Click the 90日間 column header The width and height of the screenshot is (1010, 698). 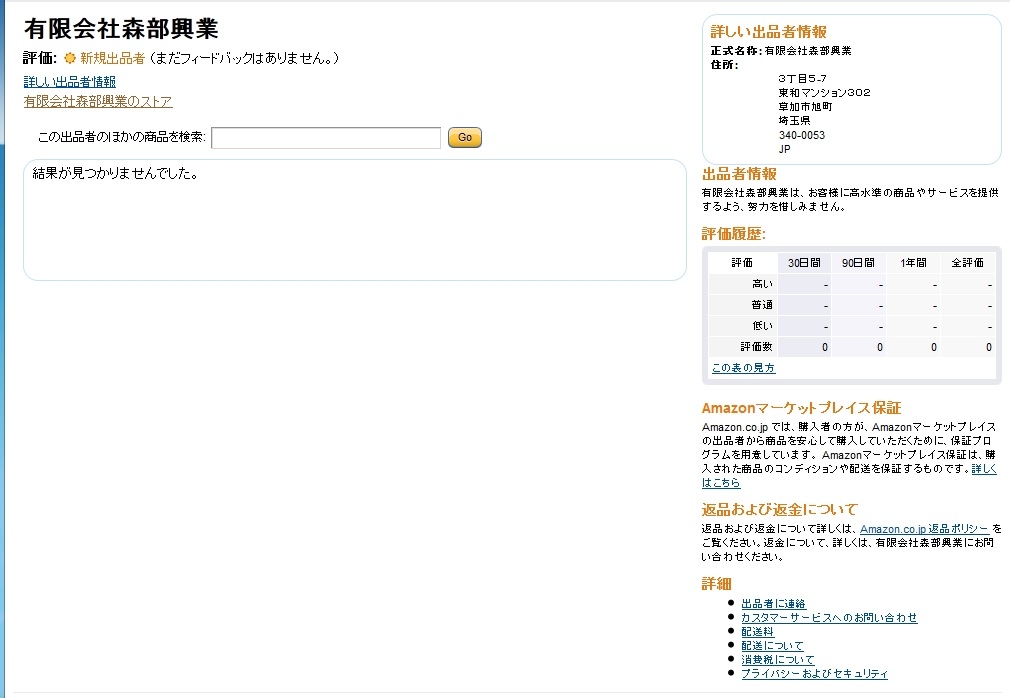(x=858, y=263)
